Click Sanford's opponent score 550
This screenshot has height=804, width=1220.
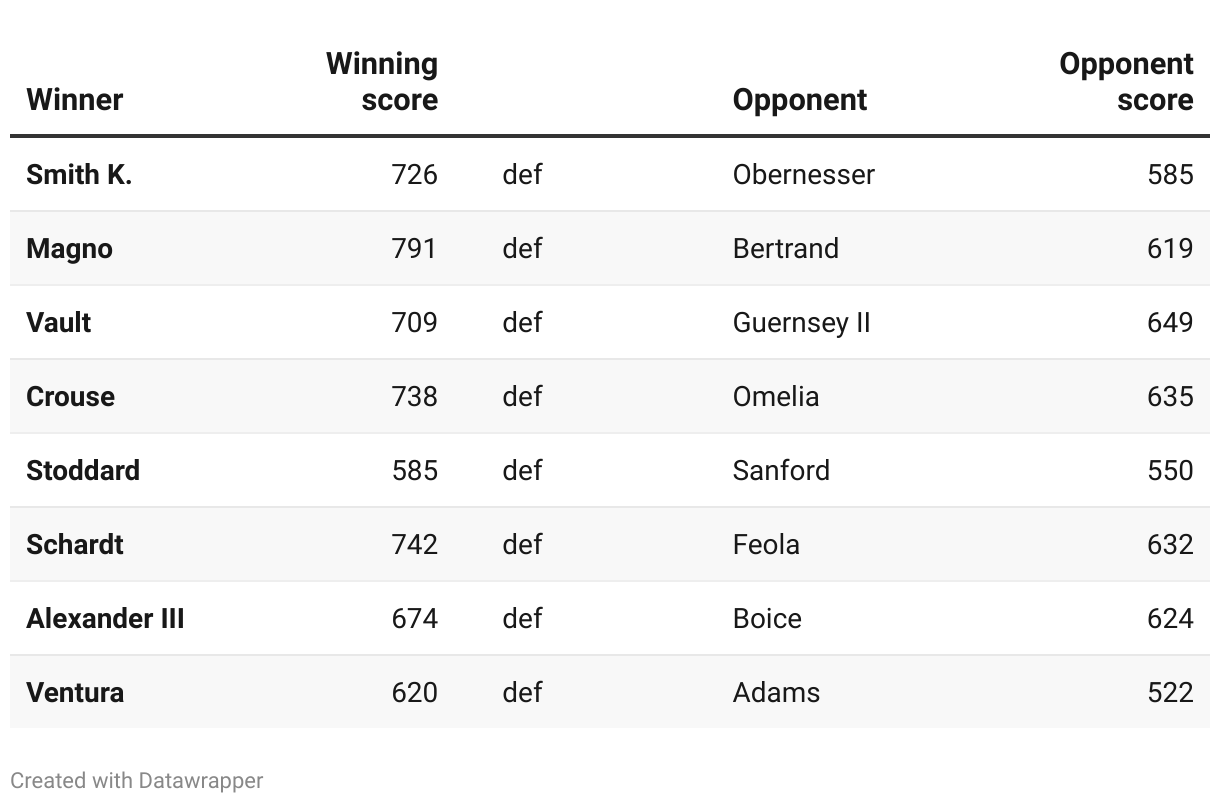[1170, 471]
